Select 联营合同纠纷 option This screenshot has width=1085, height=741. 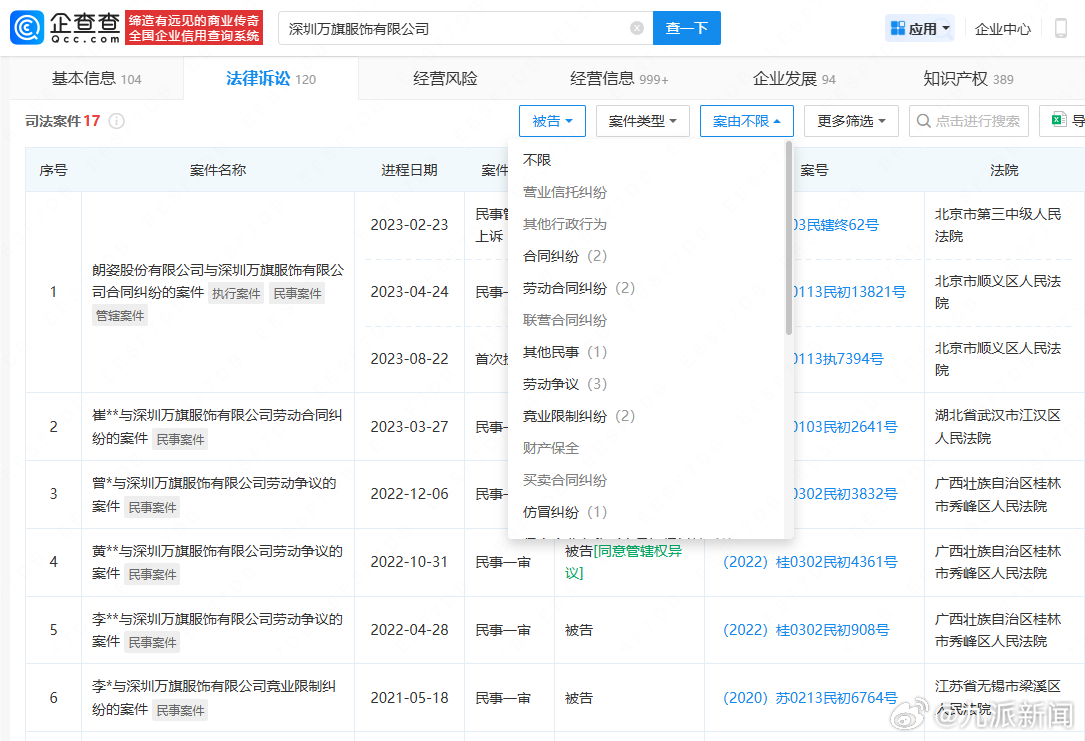[565, 320]
